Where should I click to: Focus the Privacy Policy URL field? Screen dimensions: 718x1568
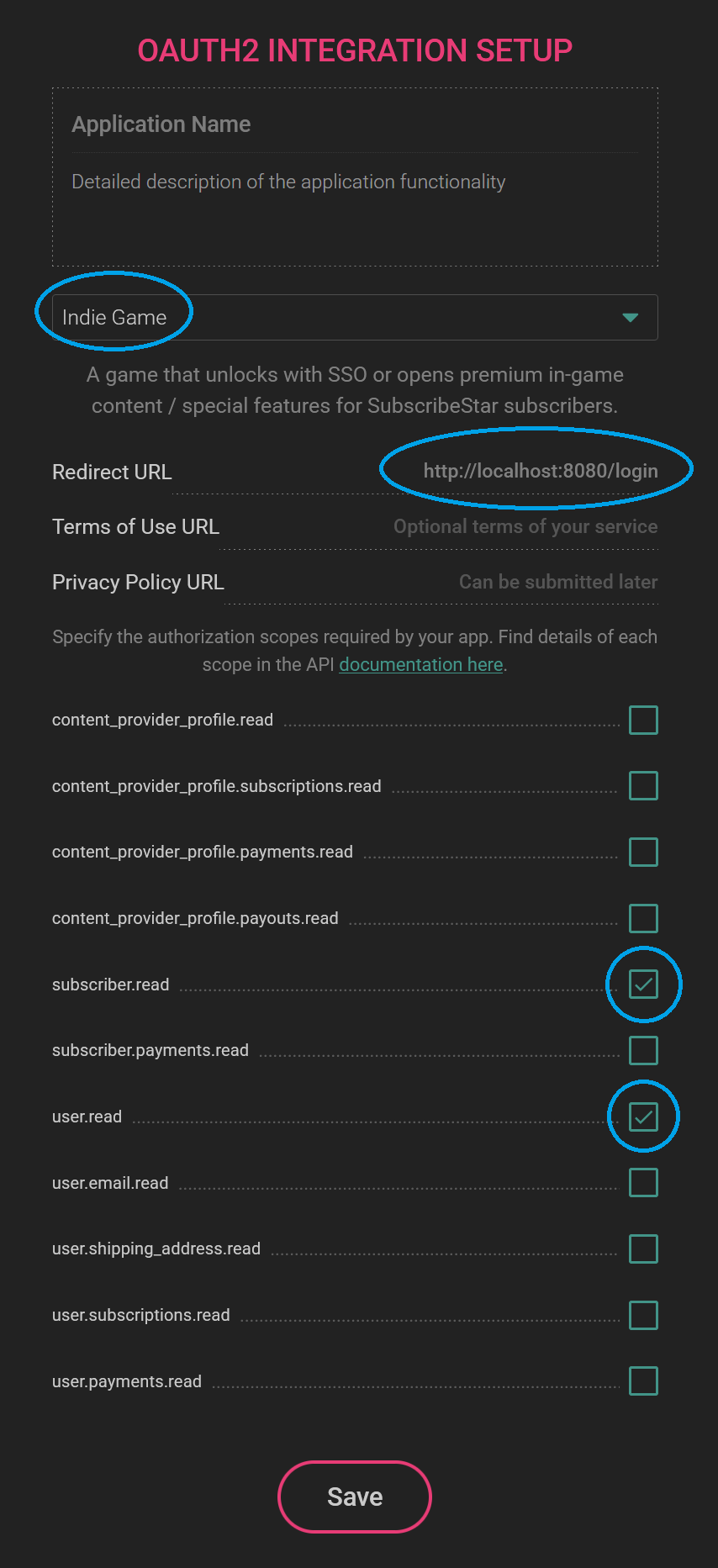(x=442, y=582)
